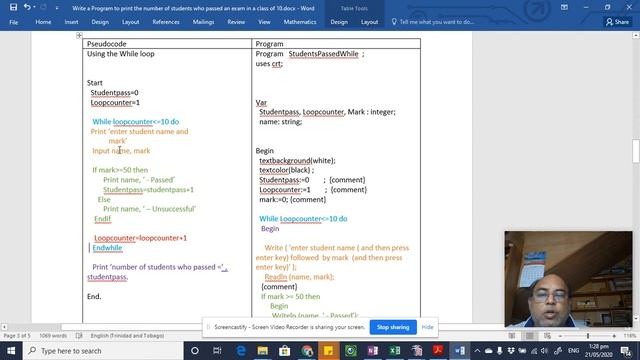The height and width of the screenshot is (360, 640).
Task: Zoom out with the minus button
Action: point(560,336)
